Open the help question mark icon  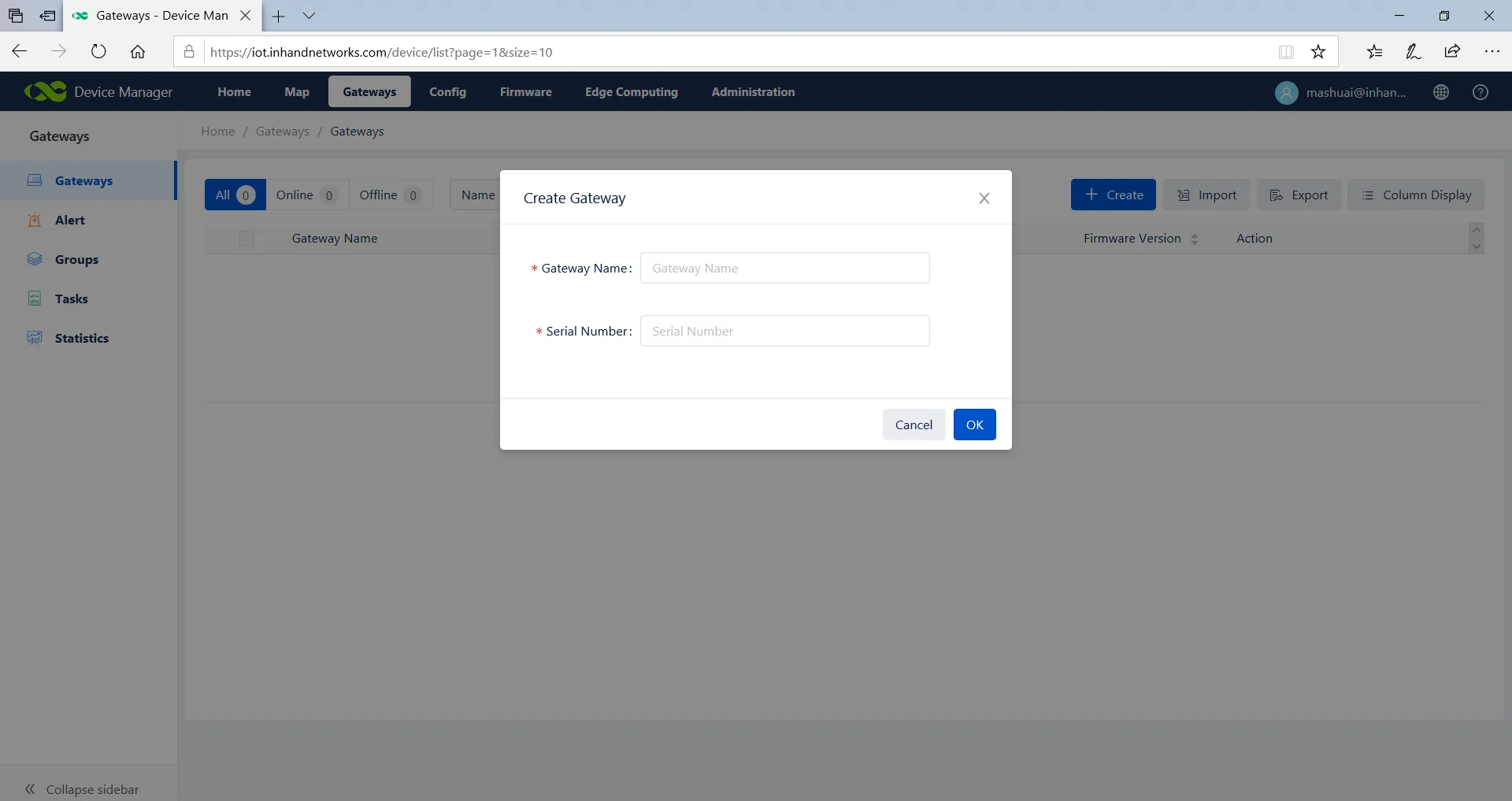pyautogui.click(x=1480, y=92)
